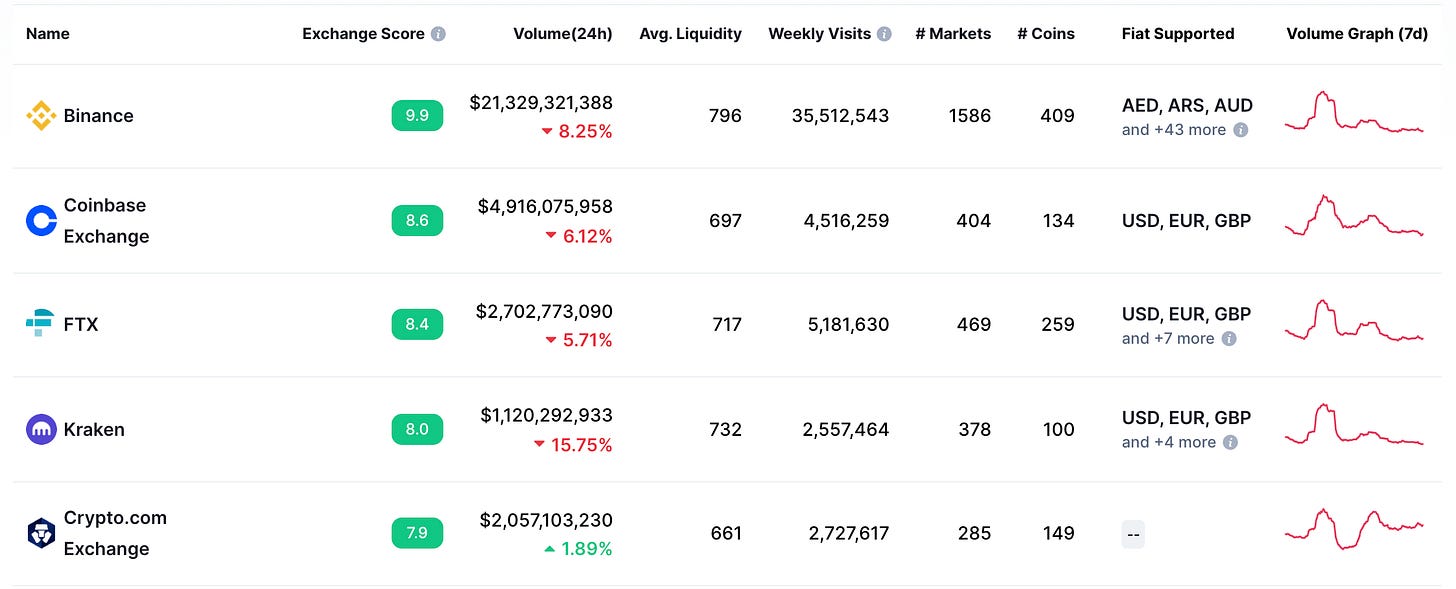Open the Kraken exchange link

tap(94, 430)
